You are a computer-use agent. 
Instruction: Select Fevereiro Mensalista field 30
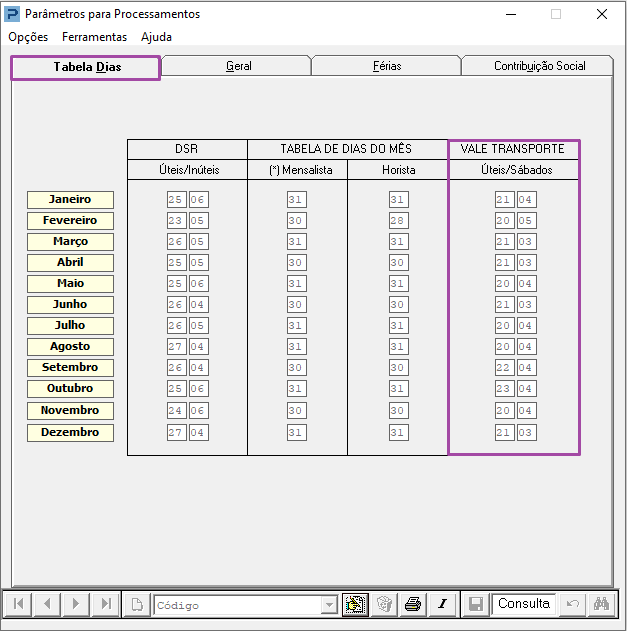click(x=297, y=221)
